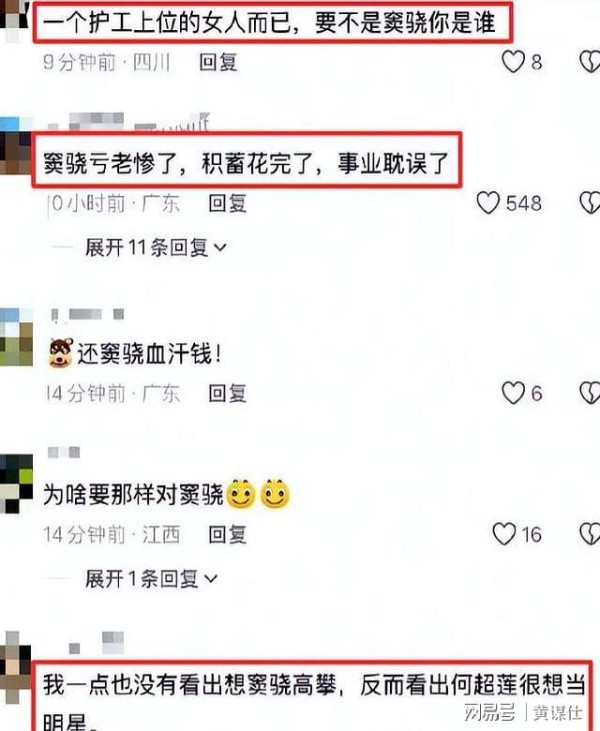Like the comment with 6 likes

point(513,393)
